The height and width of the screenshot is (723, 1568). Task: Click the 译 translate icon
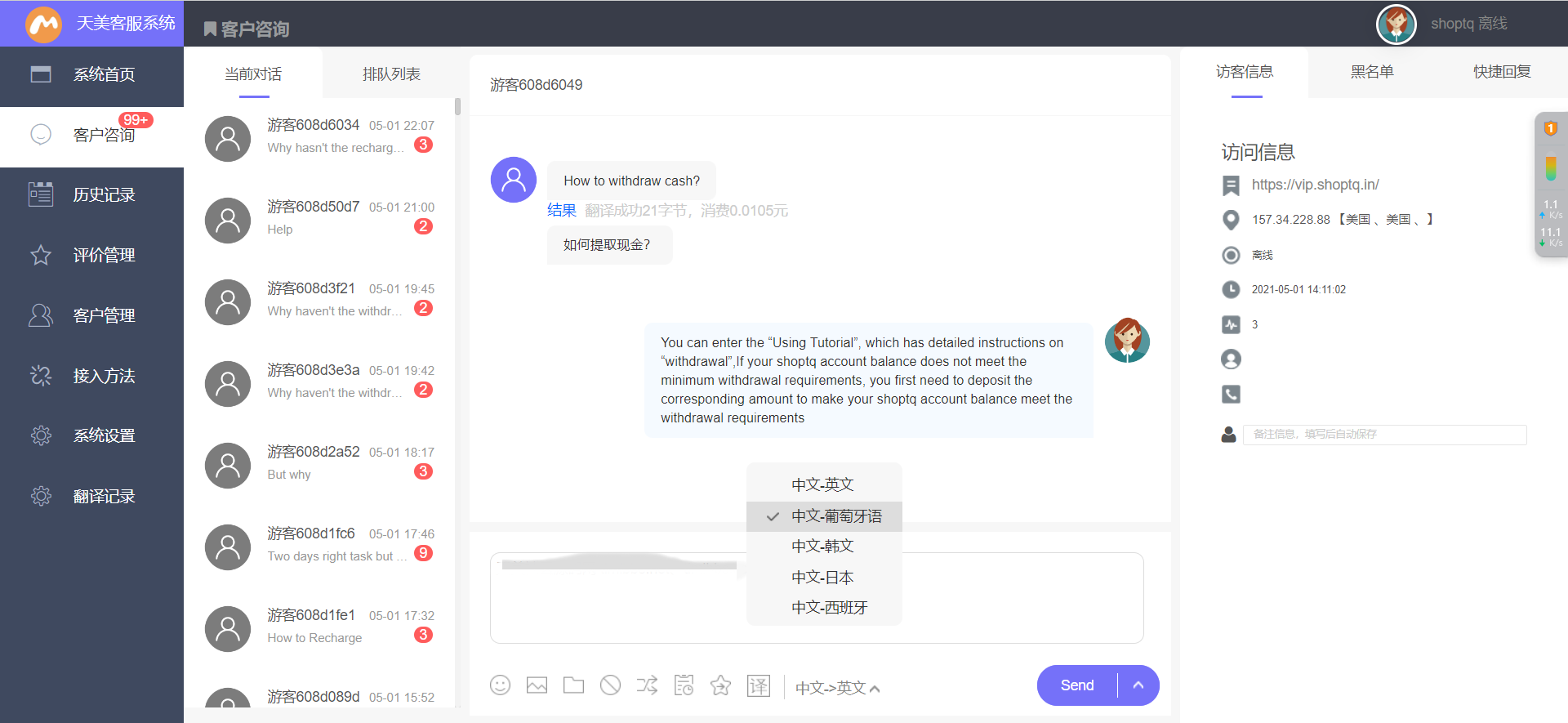pos(759,686)
